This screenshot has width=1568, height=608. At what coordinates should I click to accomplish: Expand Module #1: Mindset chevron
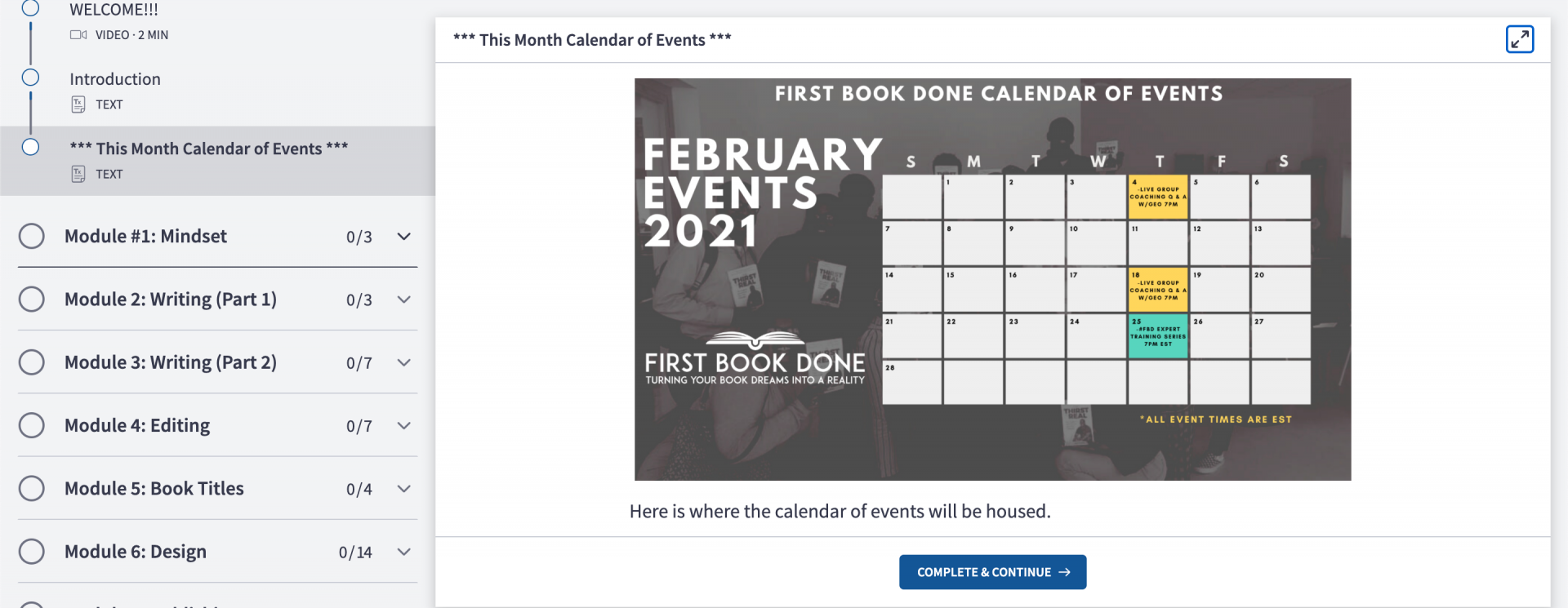click(403, 237)
